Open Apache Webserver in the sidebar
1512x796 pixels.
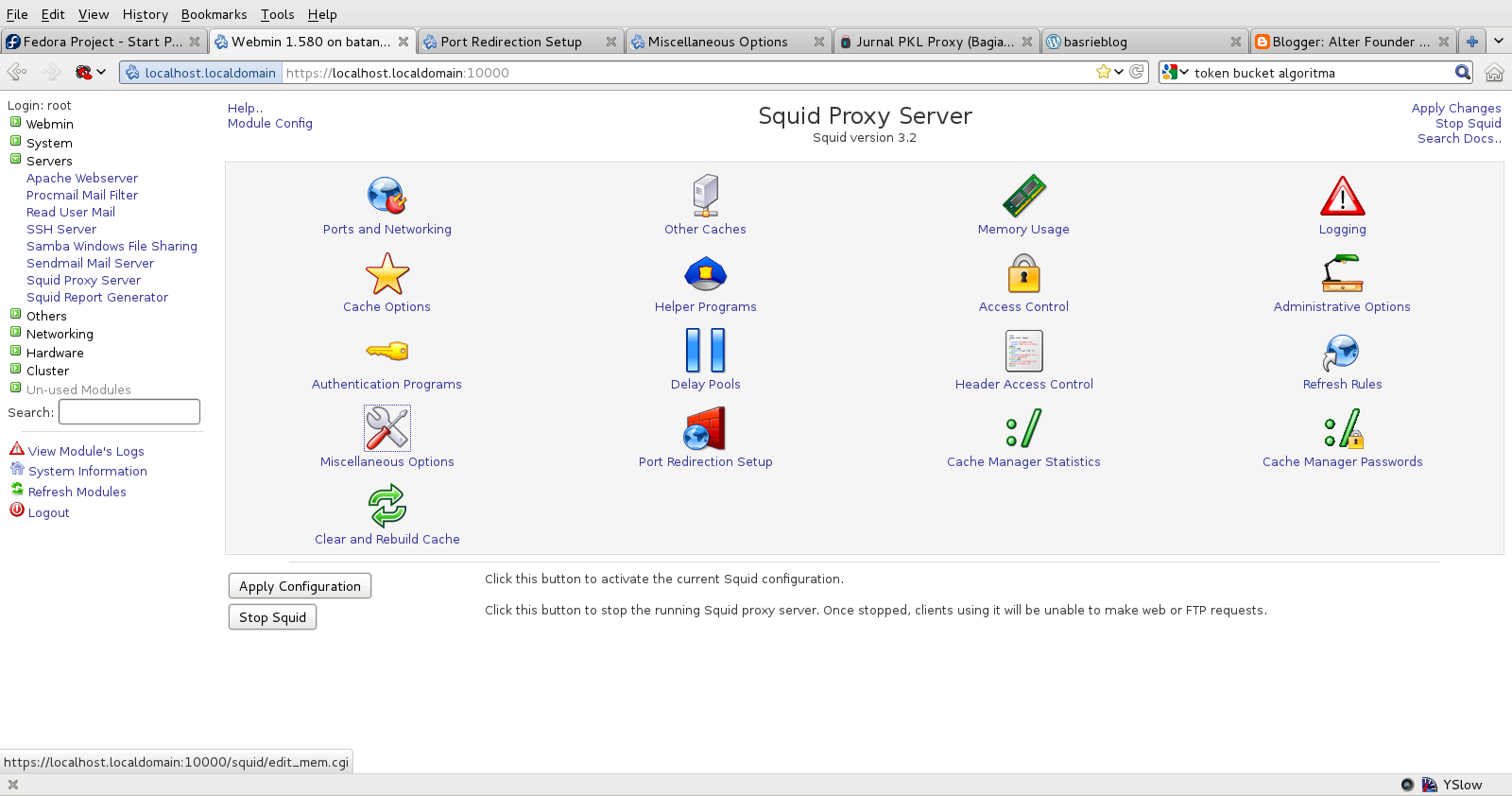[x=82, y=178]
